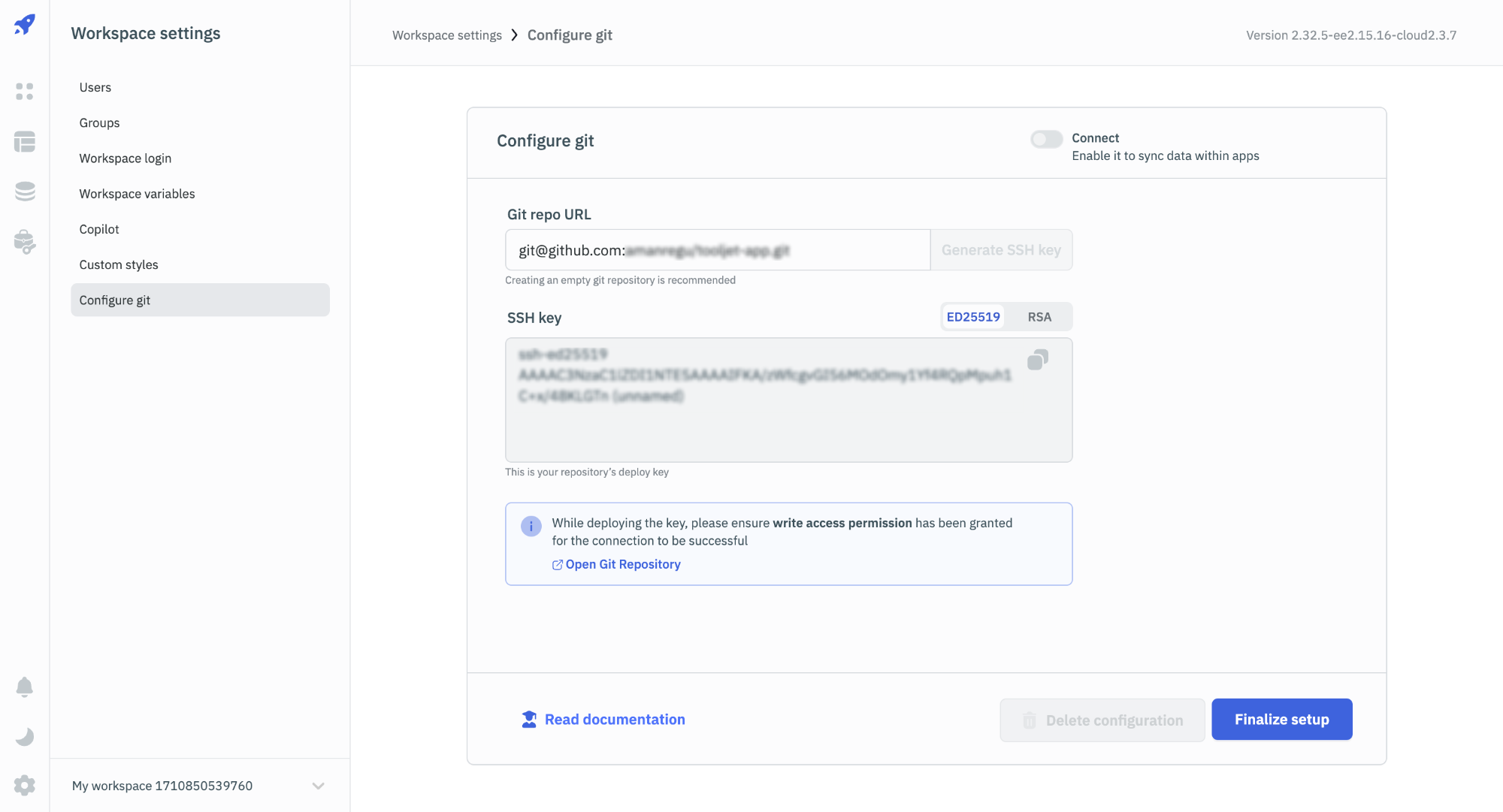
Task: Open the data sources stack icon
Action: pos(25,192)
